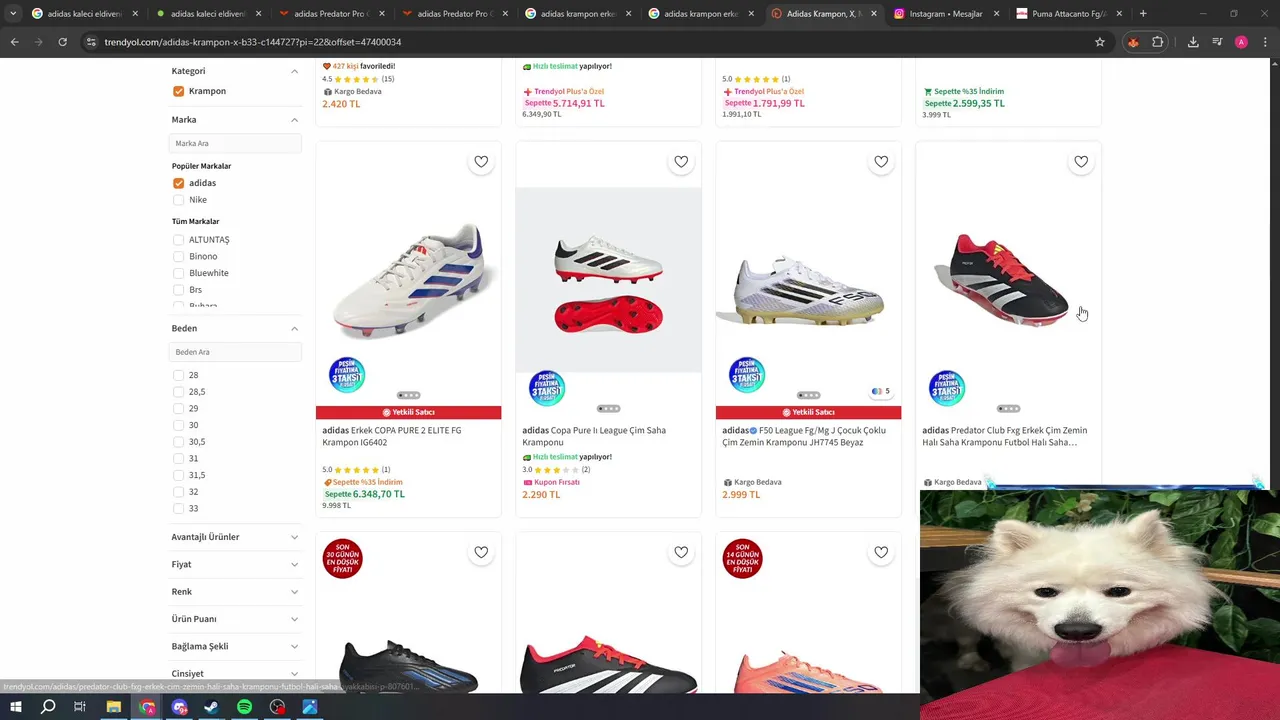Collapse the Beden filter section
Screen dimensions: 1280x720
(x=294, y=328)
